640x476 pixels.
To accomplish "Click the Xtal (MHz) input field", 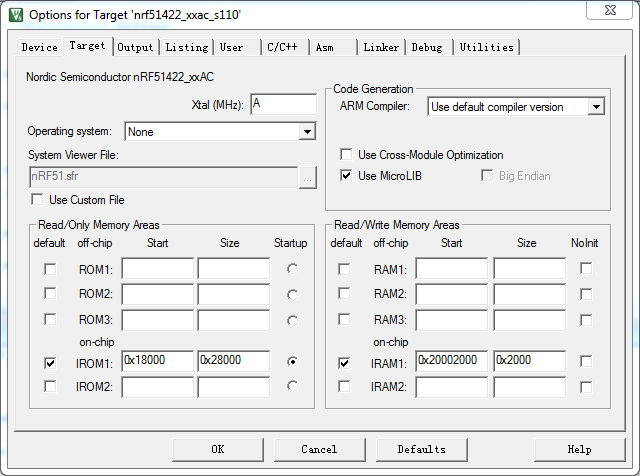I will 283,104.
